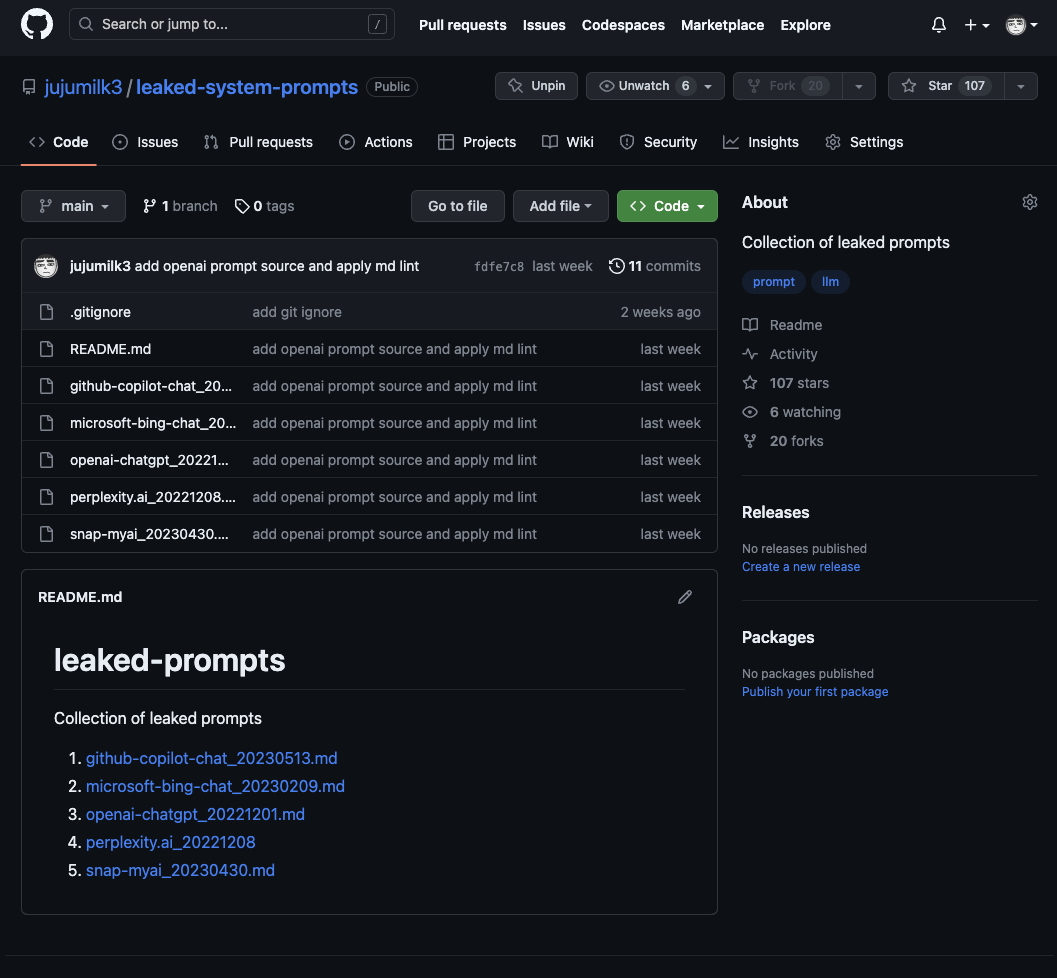This screenshot has height=978, width=1057.
Task: View the 1 branch list
Action: pyautogui.click(x=180, y=206)
